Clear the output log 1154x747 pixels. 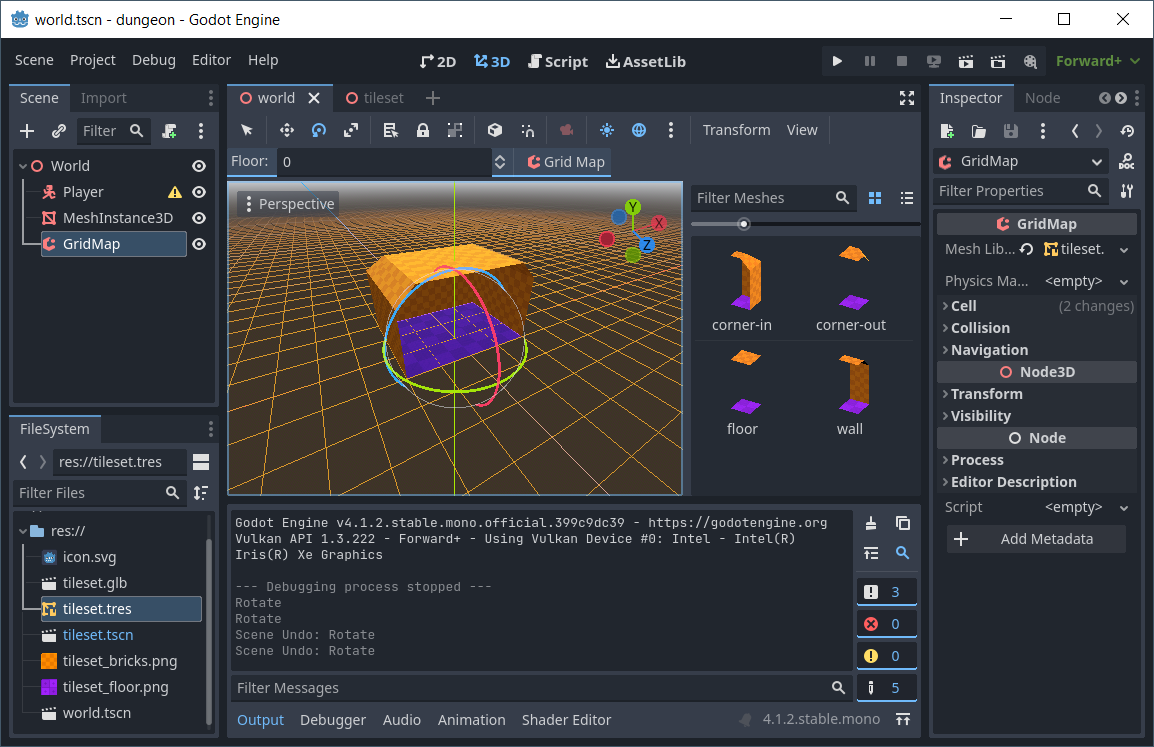[x=871, y=523]
